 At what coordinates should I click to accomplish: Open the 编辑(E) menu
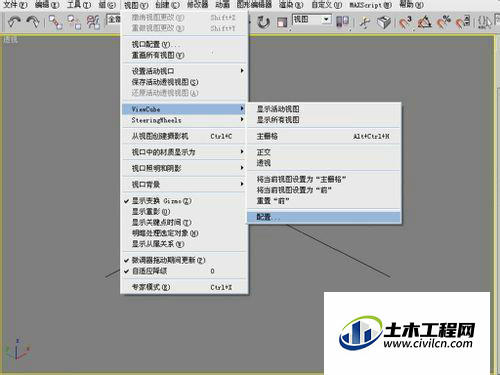tap(47, 5)
